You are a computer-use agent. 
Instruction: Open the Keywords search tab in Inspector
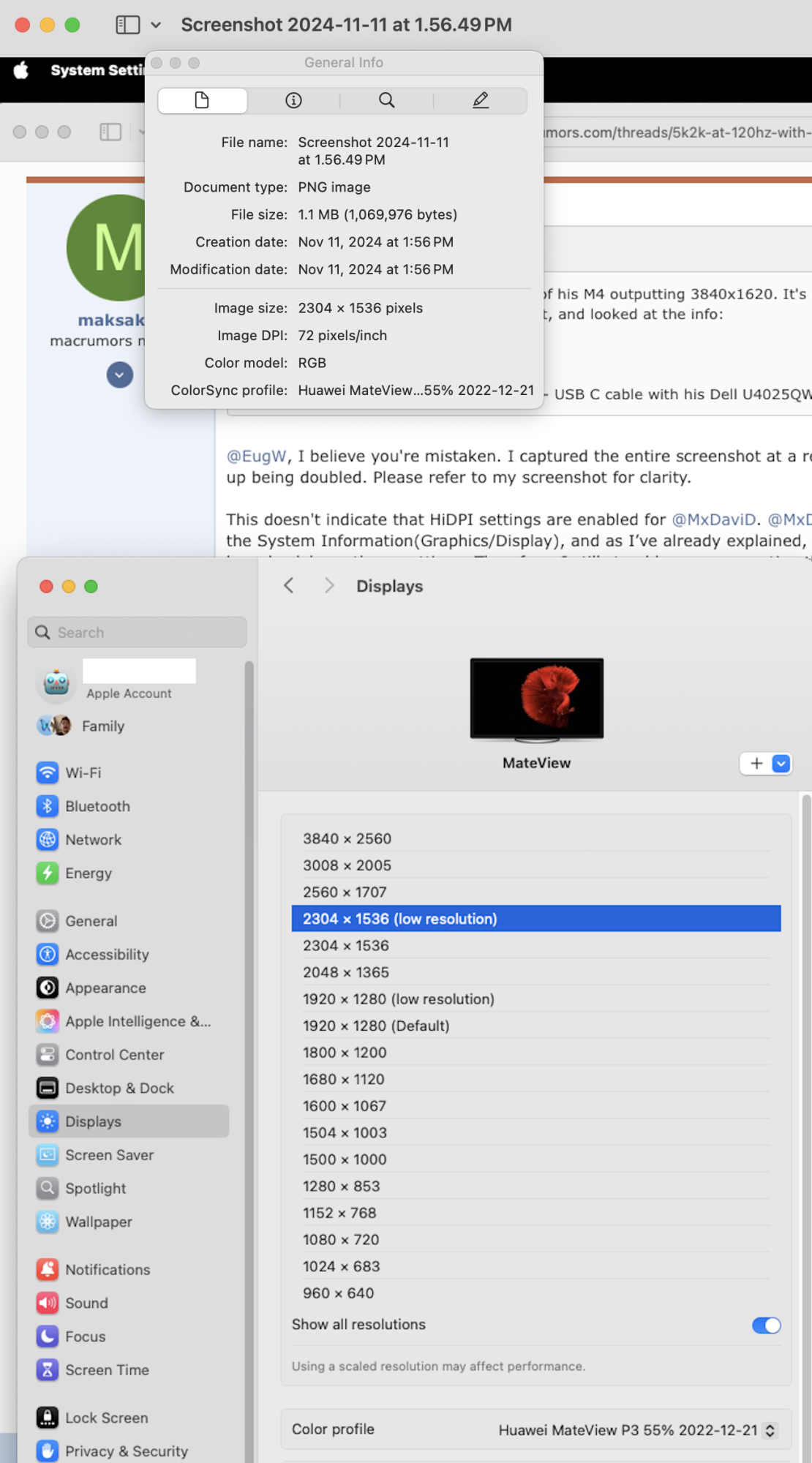[387, 100]
